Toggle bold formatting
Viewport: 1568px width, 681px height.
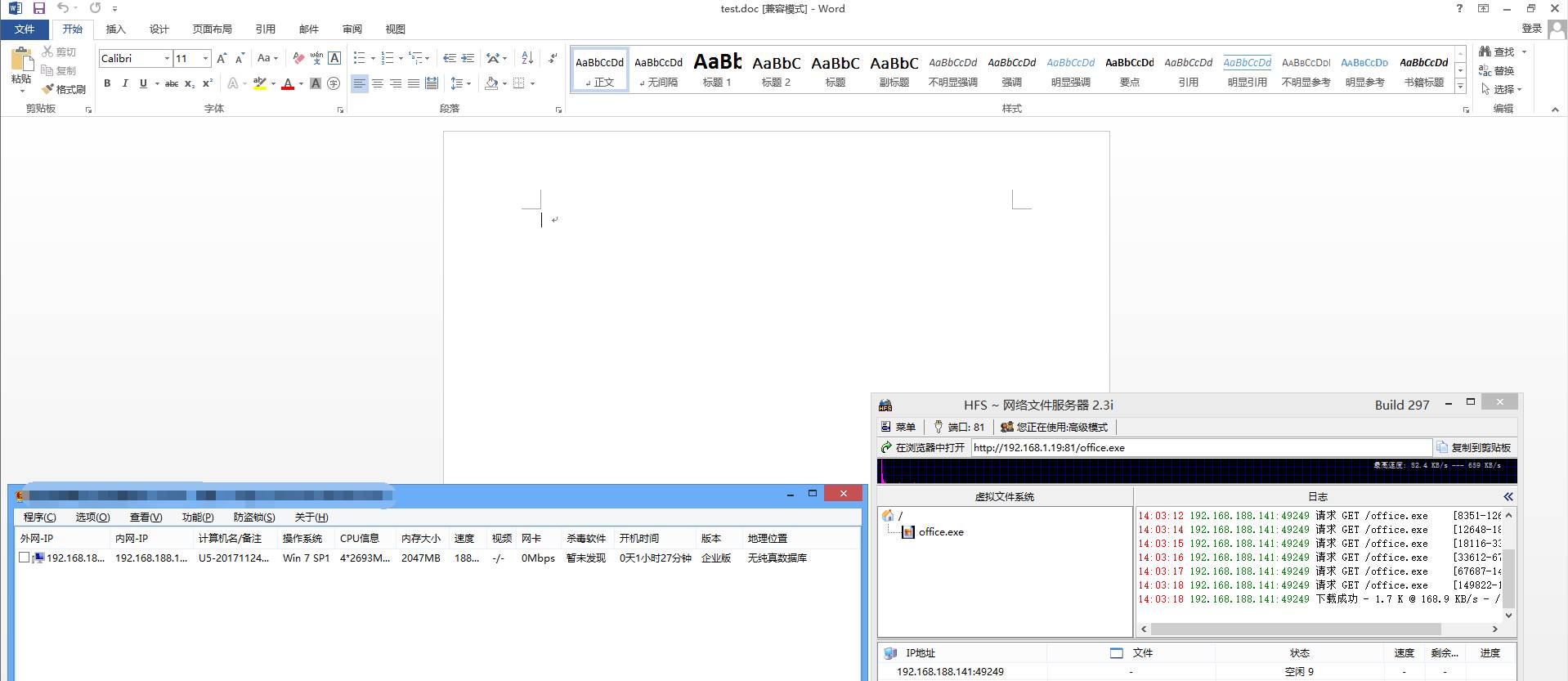pos(107,83)
